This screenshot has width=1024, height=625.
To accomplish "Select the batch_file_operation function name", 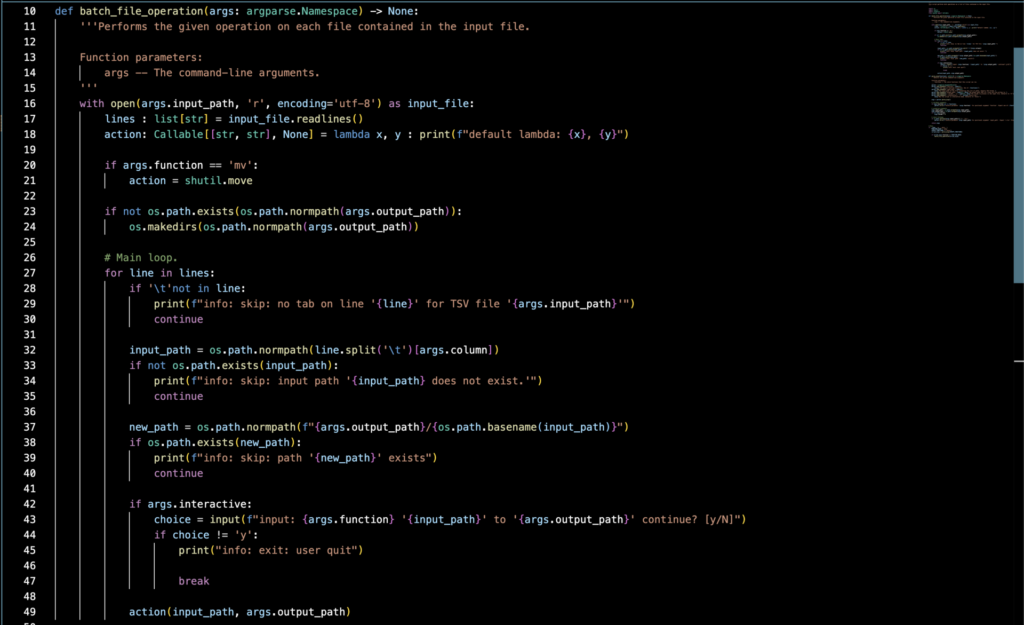I will [x=141, y=11].
